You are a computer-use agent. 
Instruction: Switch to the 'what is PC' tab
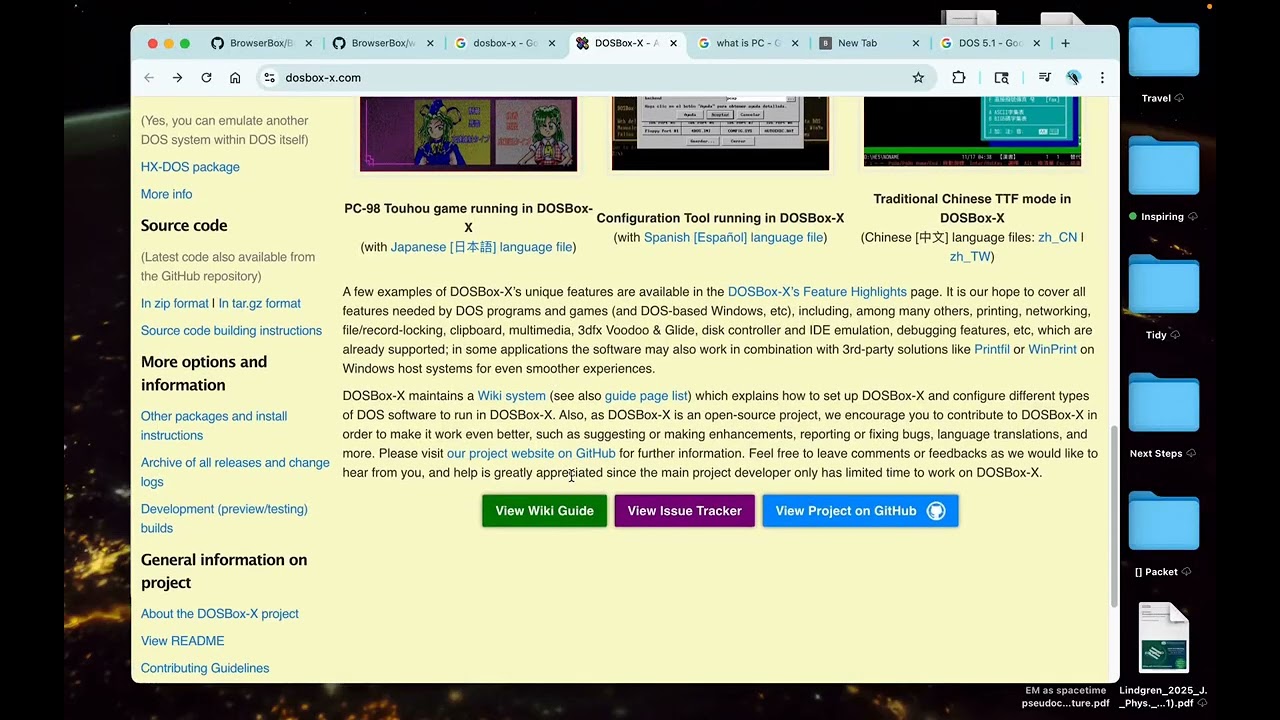click(748, 43)
